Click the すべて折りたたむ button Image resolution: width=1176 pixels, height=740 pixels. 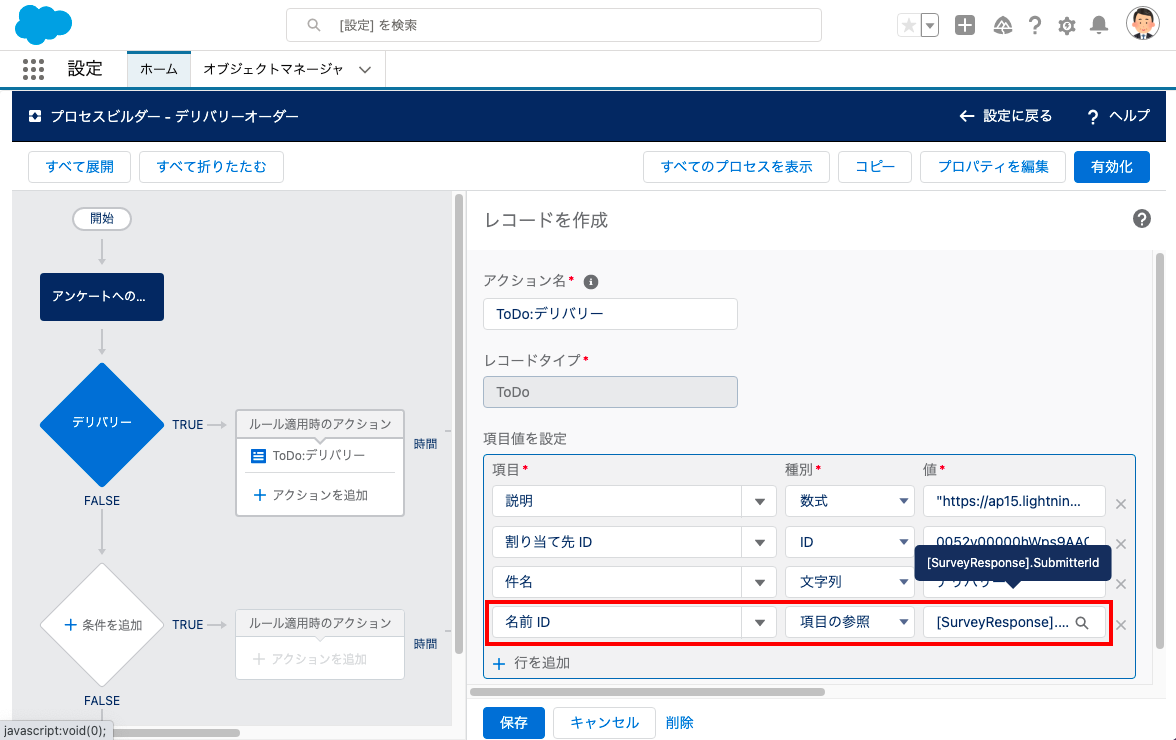point(212,166)
